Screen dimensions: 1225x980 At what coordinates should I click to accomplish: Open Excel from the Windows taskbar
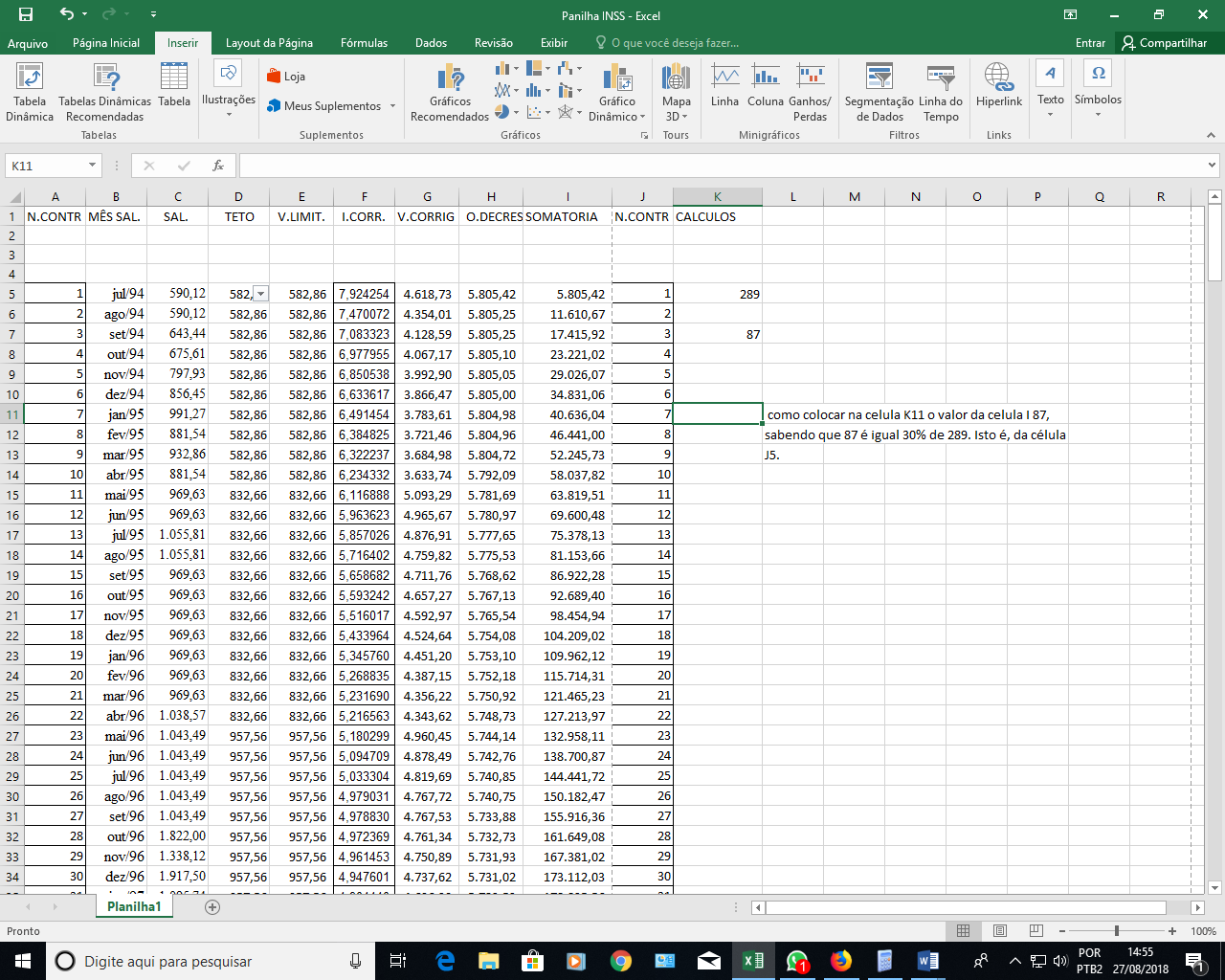click(753, 961)
